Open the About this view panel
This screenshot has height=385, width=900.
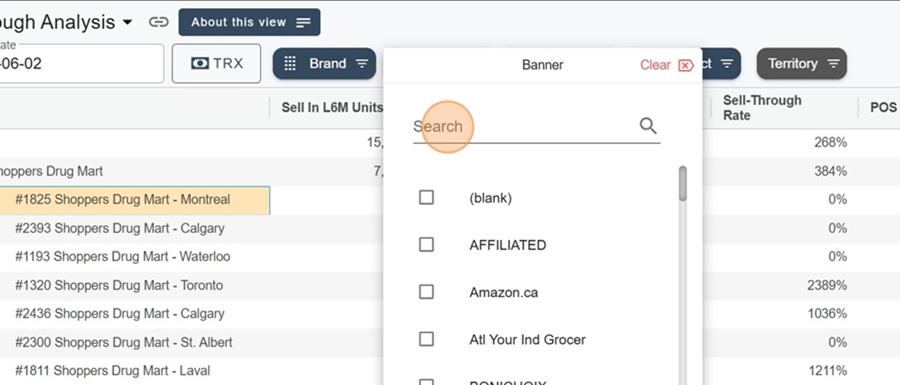point(249,22)
